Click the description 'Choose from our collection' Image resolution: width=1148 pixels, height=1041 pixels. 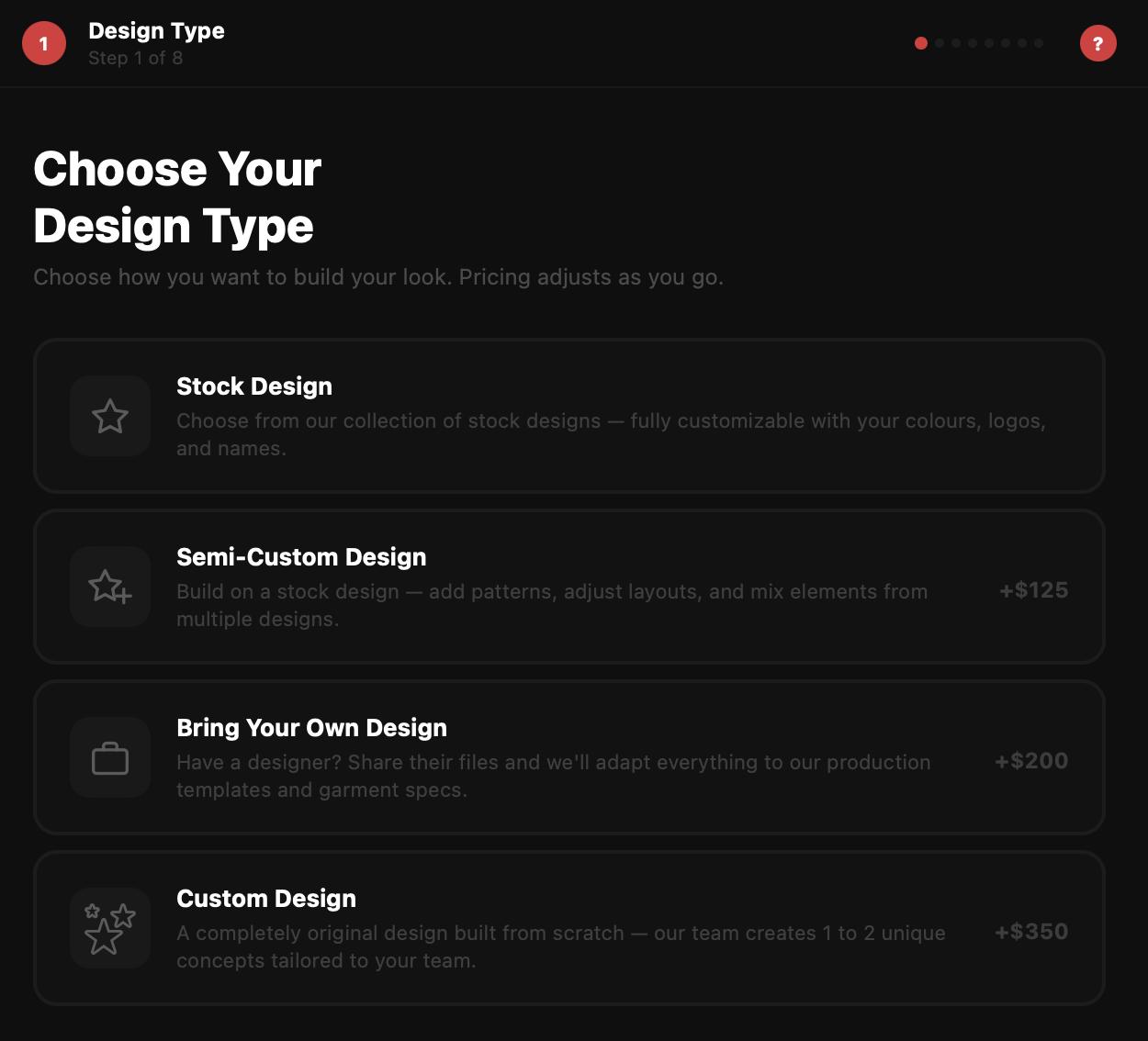coord(612,434)
